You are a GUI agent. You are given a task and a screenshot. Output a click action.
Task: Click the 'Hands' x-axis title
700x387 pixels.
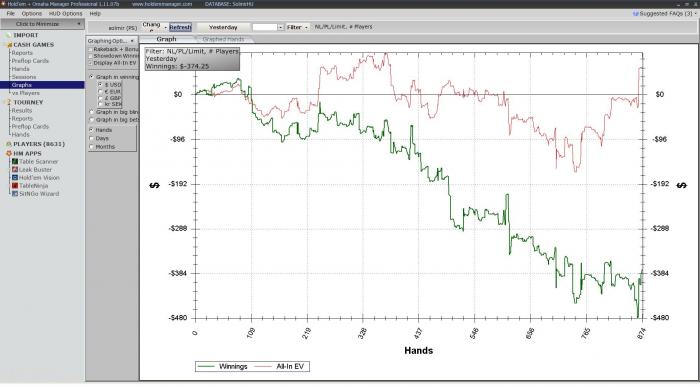click(418, 350)
